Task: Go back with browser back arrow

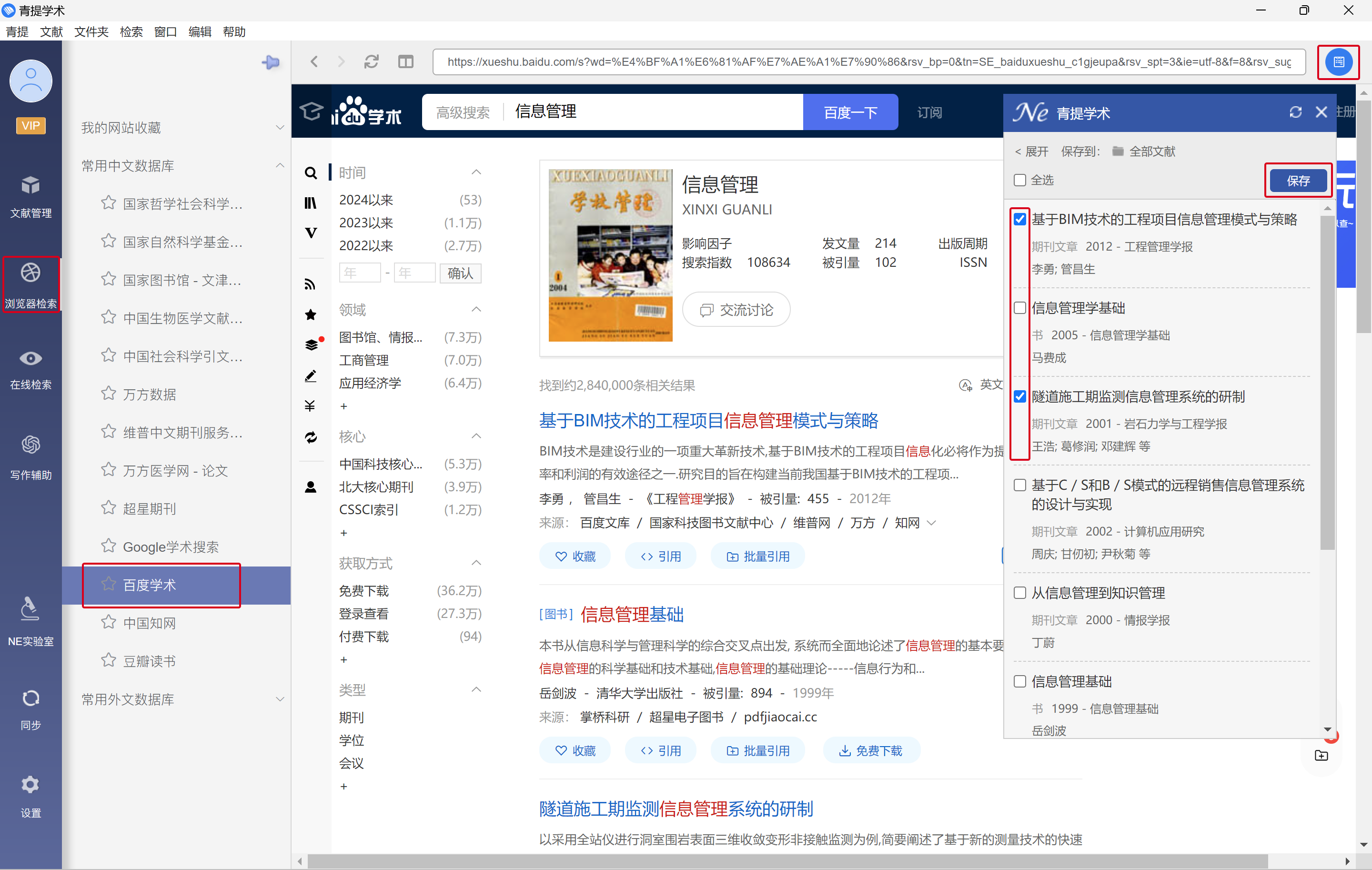Action: pyautogui.click(x=314, y=61)
